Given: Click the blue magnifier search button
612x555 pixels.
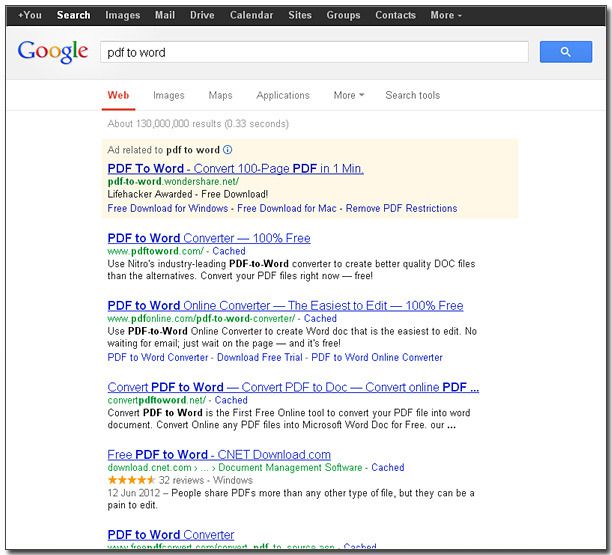Looking at the screenshot, I should 566,52.
